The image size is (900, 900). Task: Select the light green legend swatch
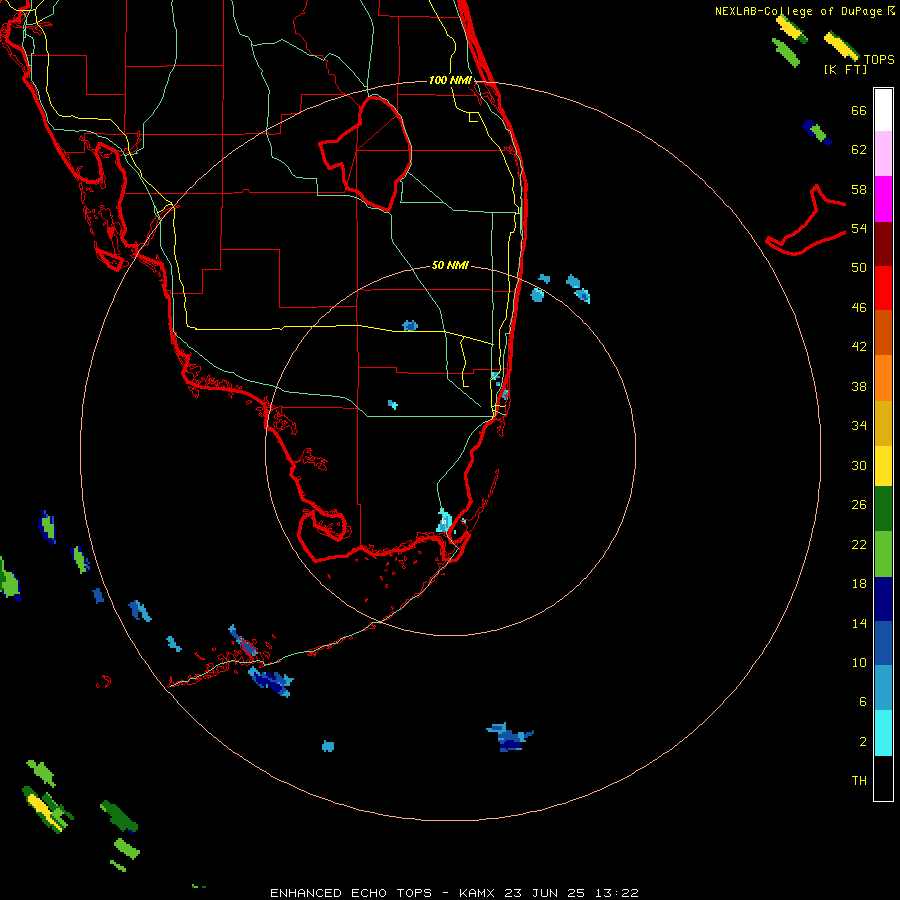883,553
